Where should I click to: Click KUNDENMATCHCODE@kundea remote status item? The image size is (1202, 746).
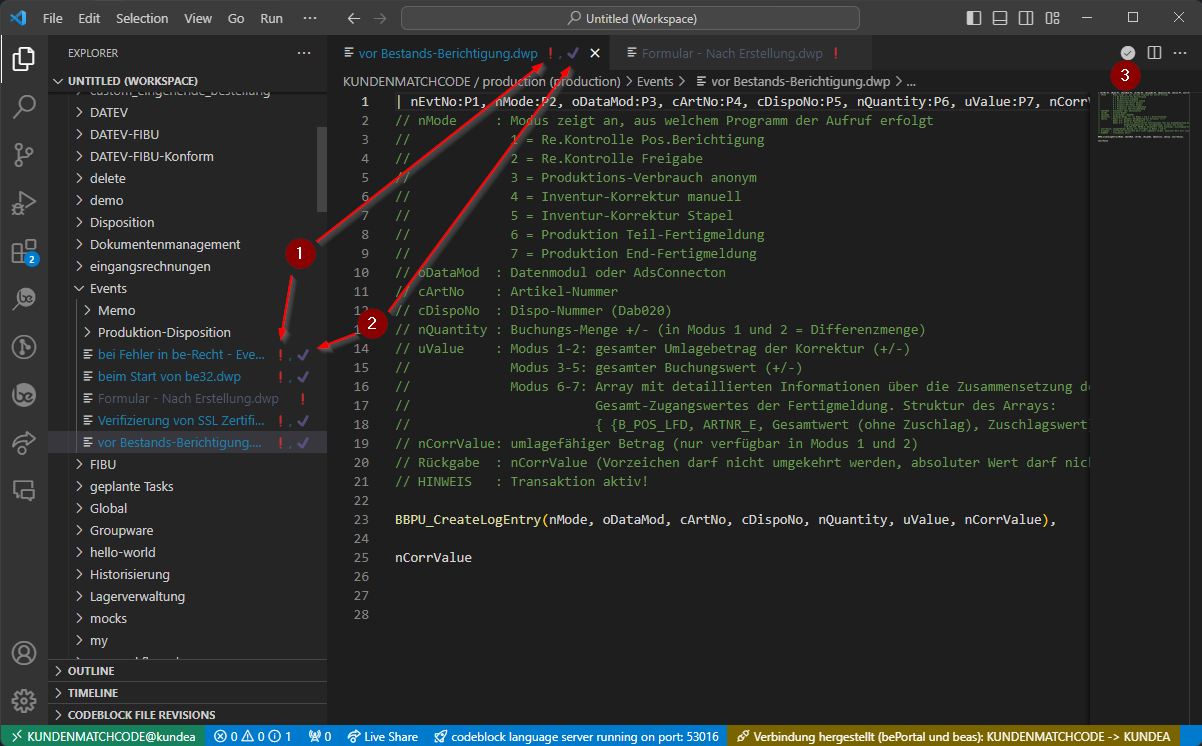click(x=103, y=736)
